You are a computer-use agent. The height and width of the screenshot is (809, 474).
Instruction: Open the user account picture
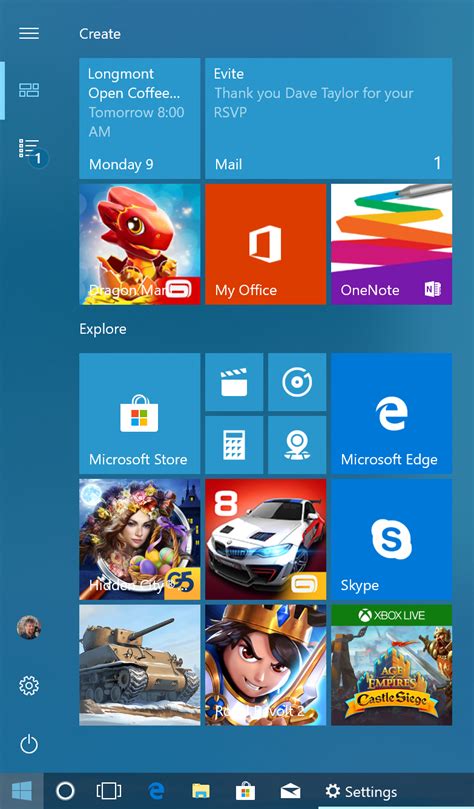click(28, 627)
